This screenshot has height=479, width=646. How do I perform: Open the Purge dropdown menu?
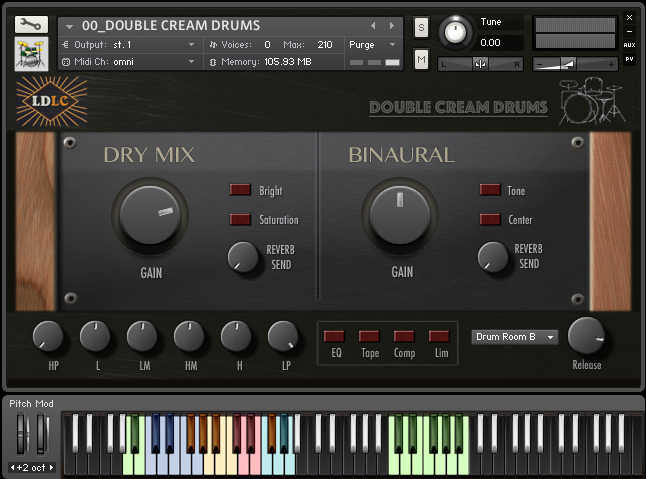click(372, 44)
